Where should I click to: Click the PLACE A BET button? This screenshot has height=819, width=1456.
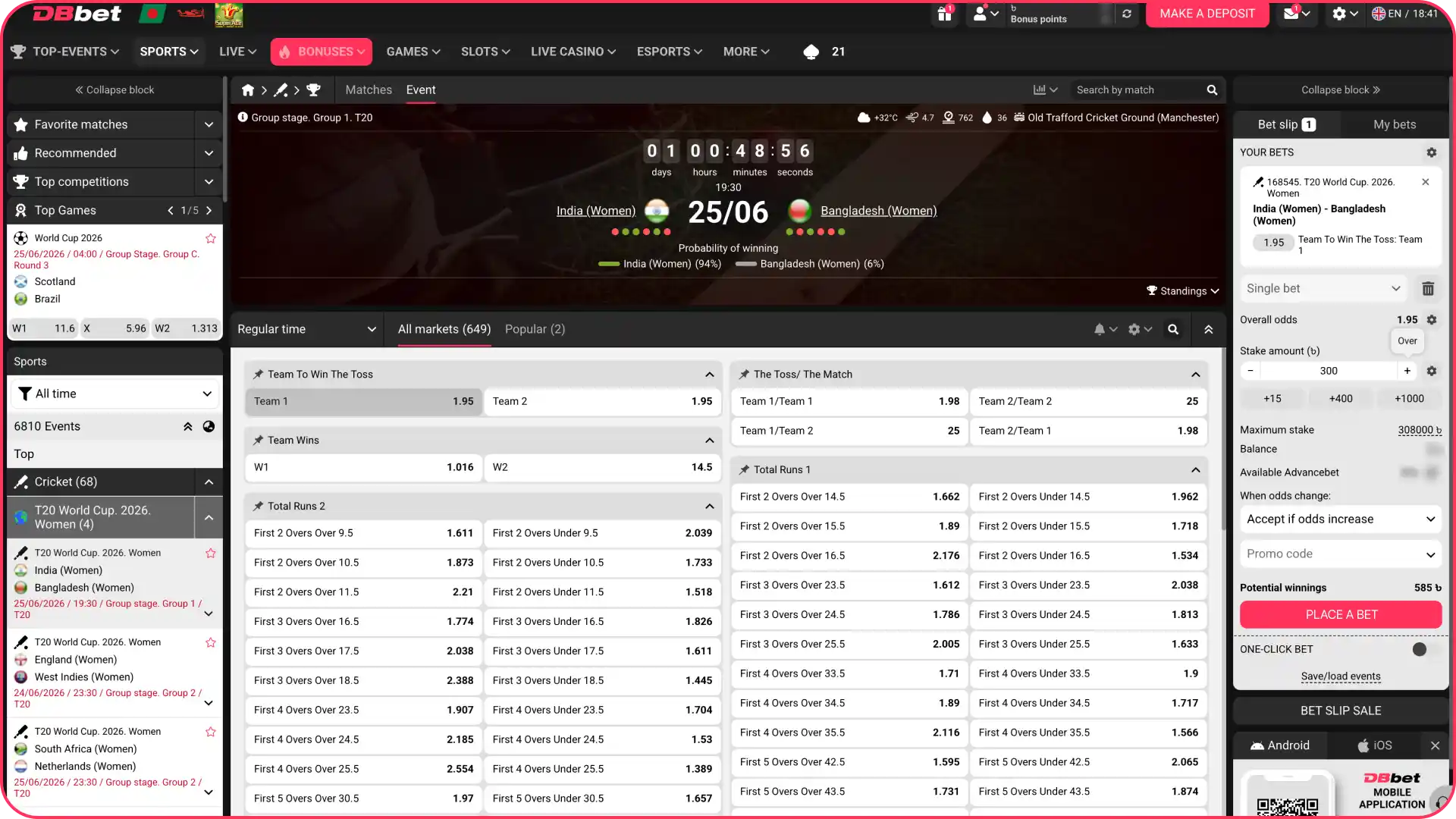pyautogui.click(x=1341, y=615)
